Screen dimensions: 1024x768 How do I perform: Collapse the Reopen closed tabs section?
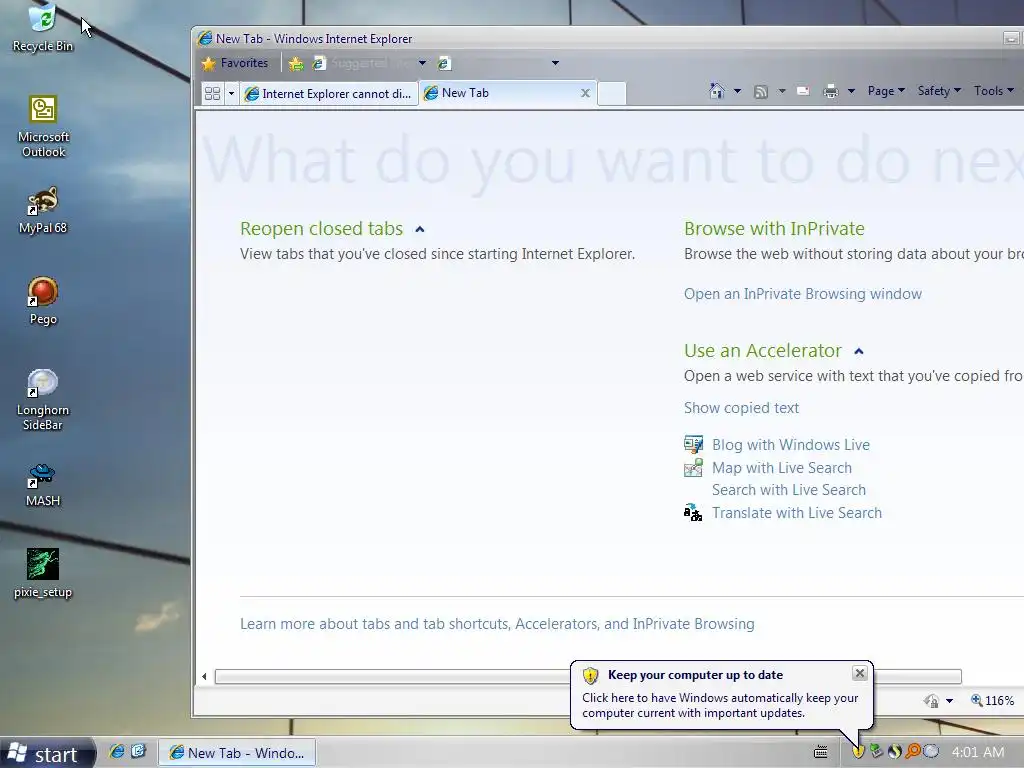coord(420,229)
